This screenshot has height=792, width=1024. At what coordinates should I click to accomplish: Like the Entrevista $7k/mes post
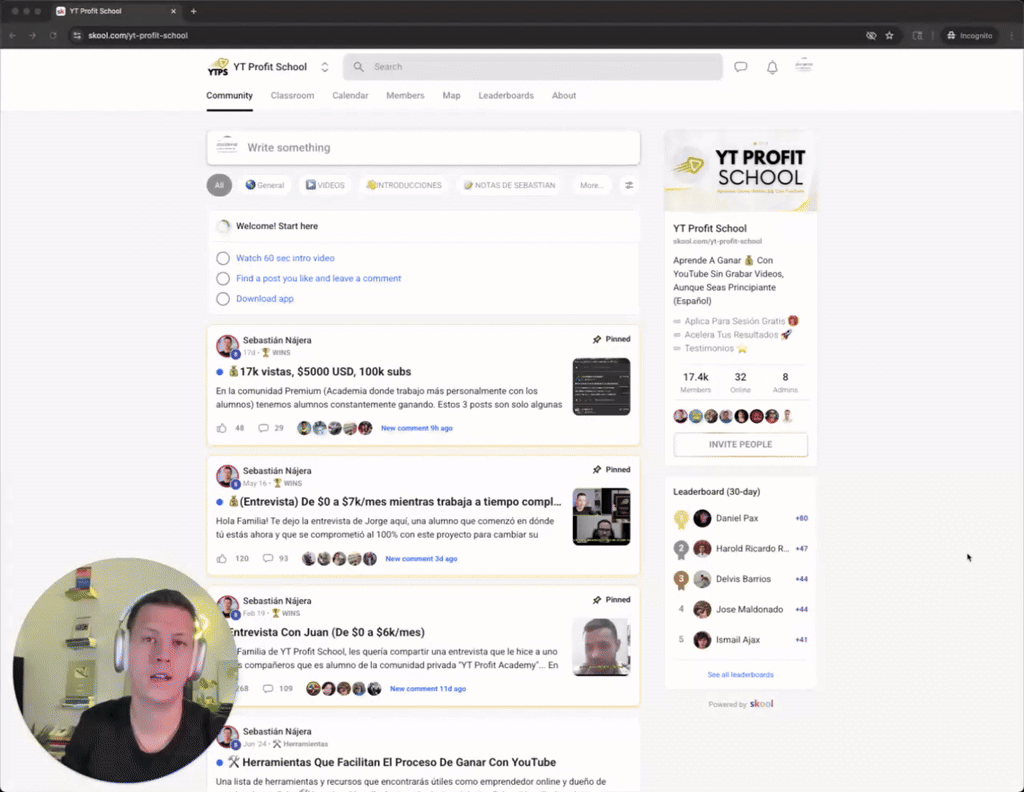(221, 559)
